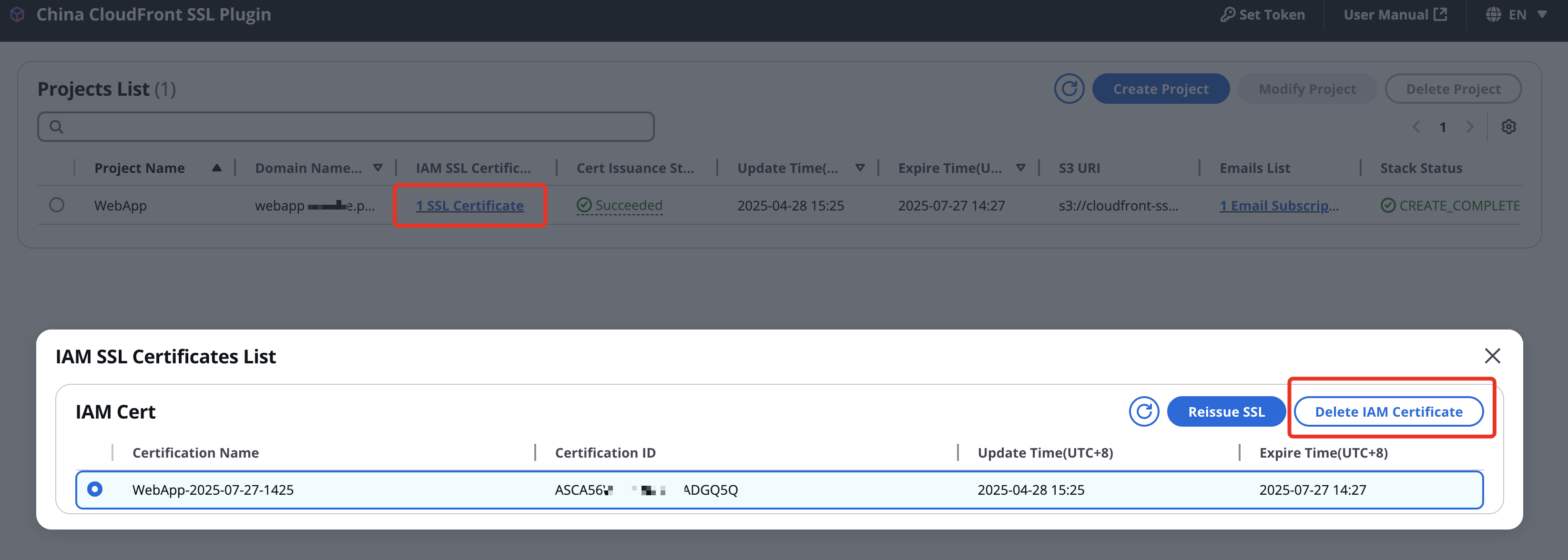Viewport: 1568px width, 560px height.
Task: Click the China CloudFront SSL Plugin logo icon
Action: pyautogui.click(x=17, y=14)
